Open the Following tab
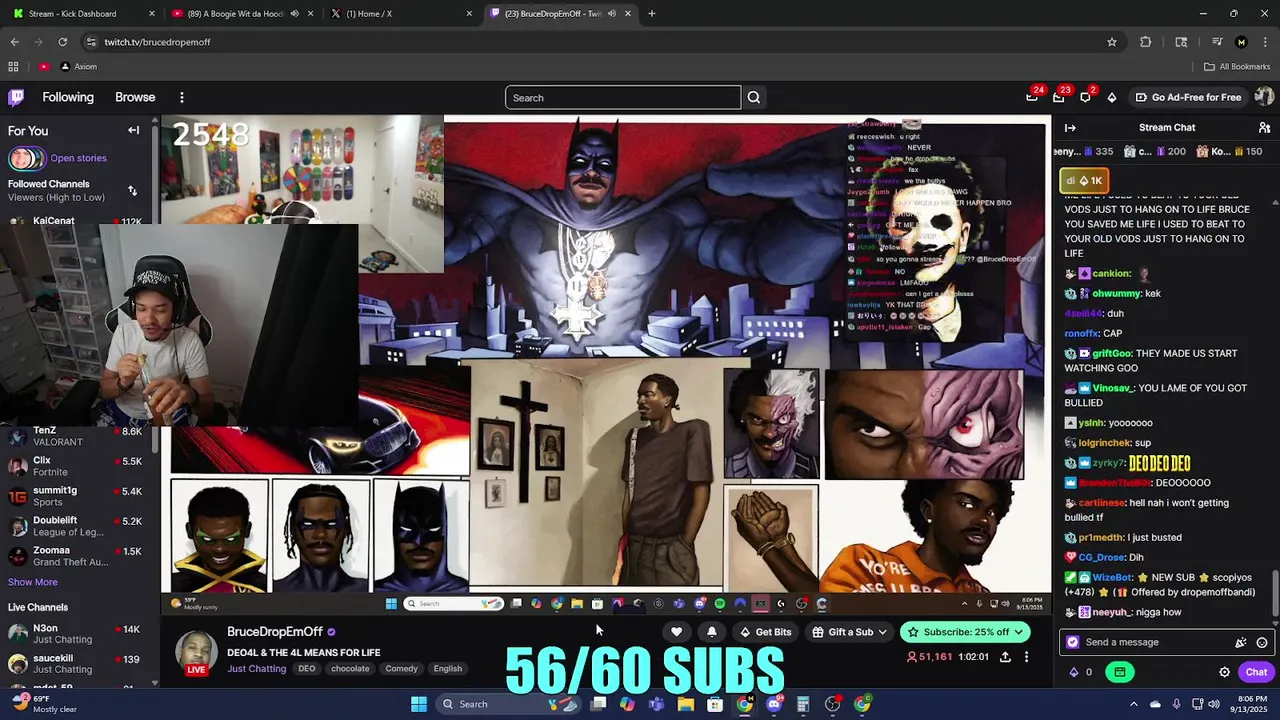This screenshot has height=720, width=1280. click(x=68, y=97)
